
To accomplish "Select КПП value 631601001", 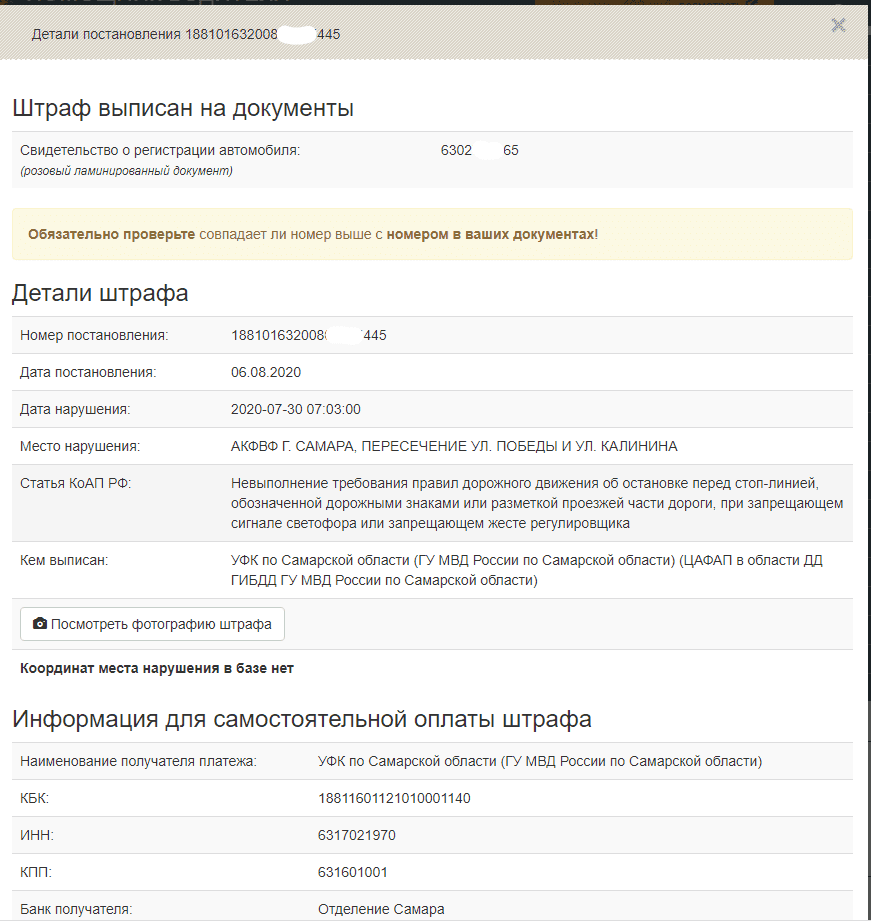I will (x=352, y=872).
